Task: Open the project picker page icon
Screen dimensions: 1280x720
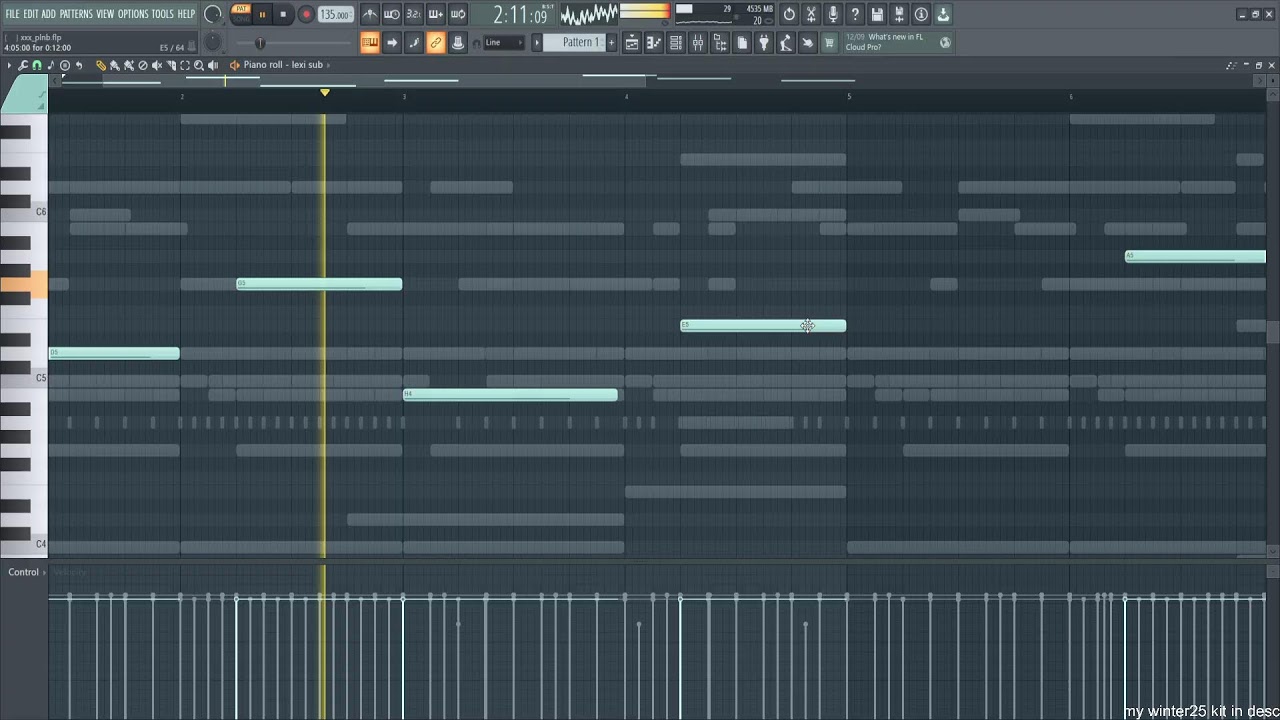Action: [742, 42]
